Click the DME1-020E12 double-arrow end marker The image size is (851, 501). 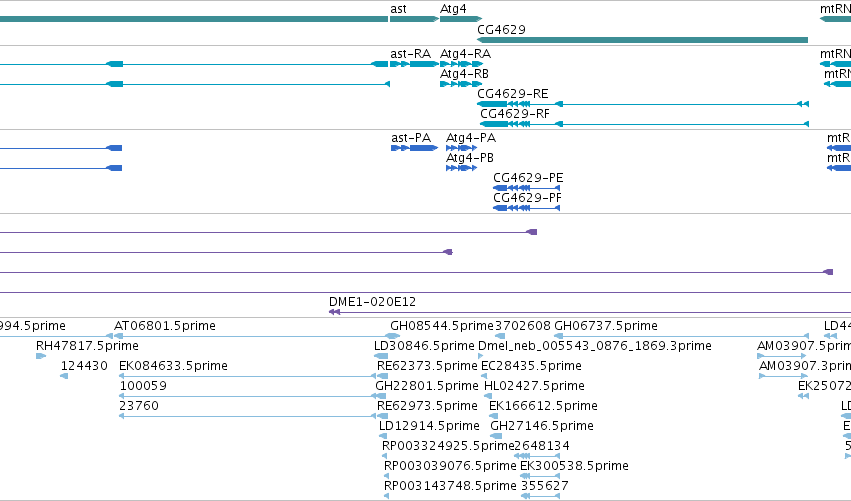click(334, 312)
